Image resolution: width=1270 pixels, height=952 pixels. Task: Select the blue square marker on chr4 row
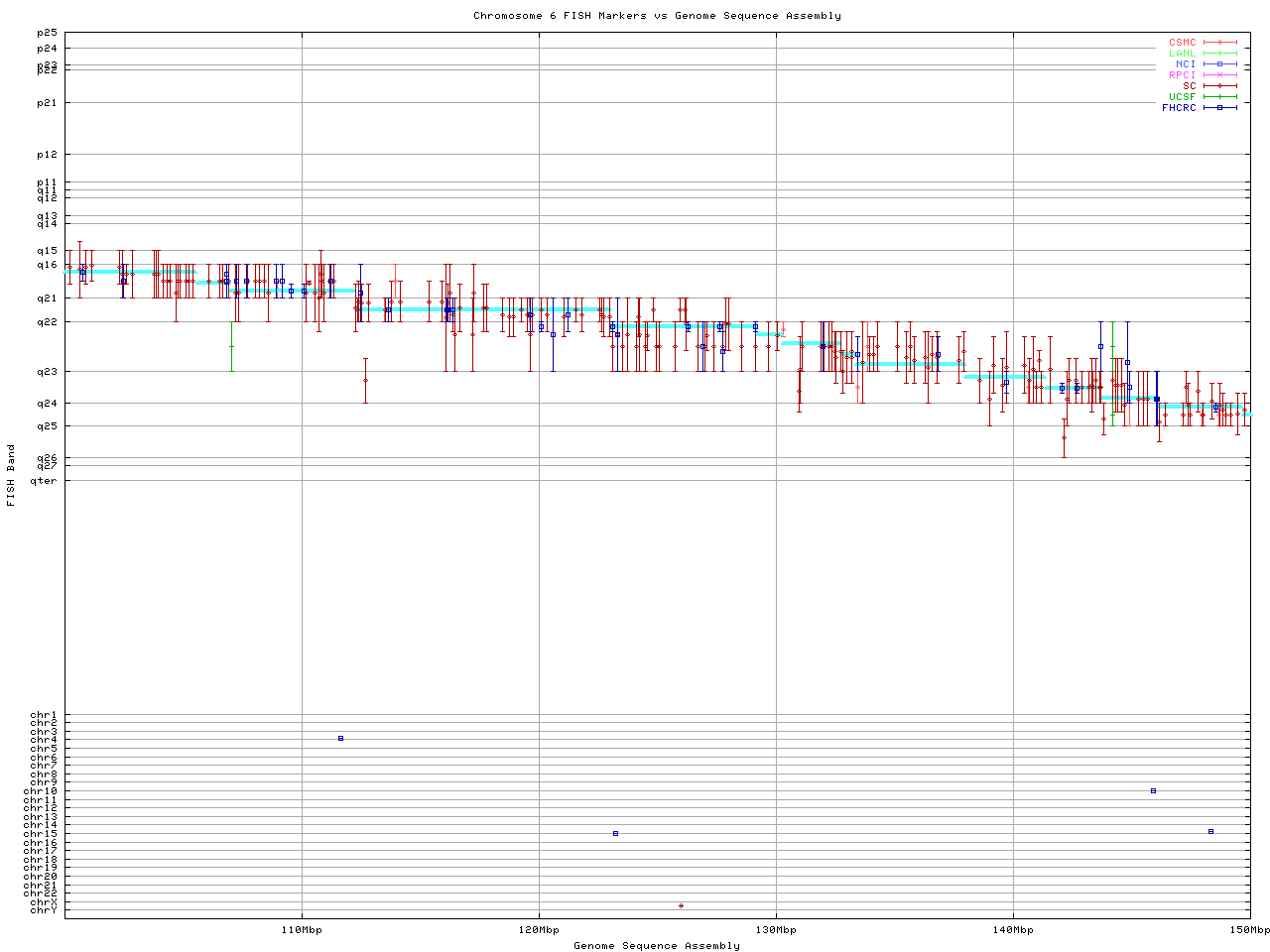340,739
